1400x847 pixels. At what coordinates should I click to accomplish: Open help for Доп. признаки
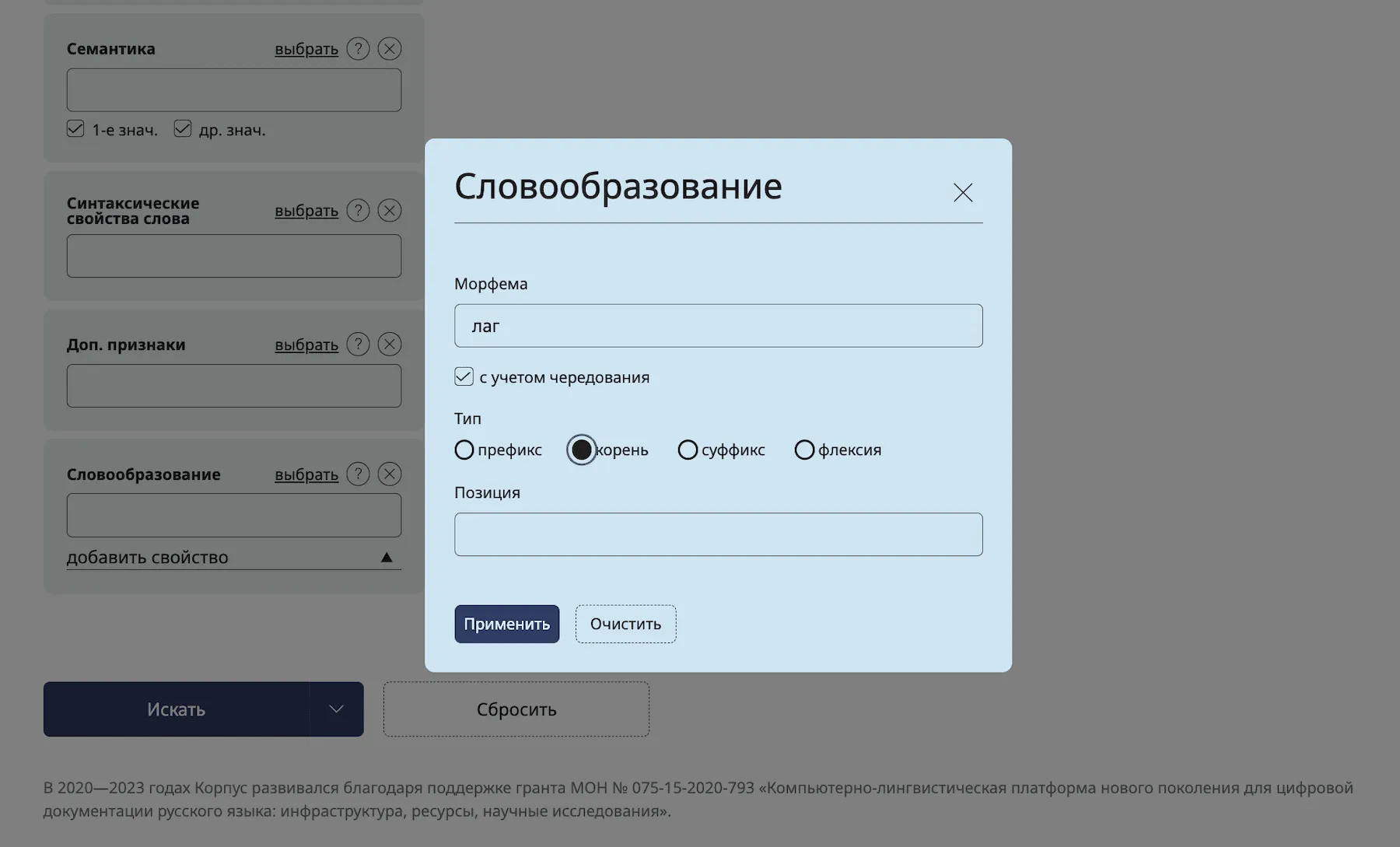point(358,344)
